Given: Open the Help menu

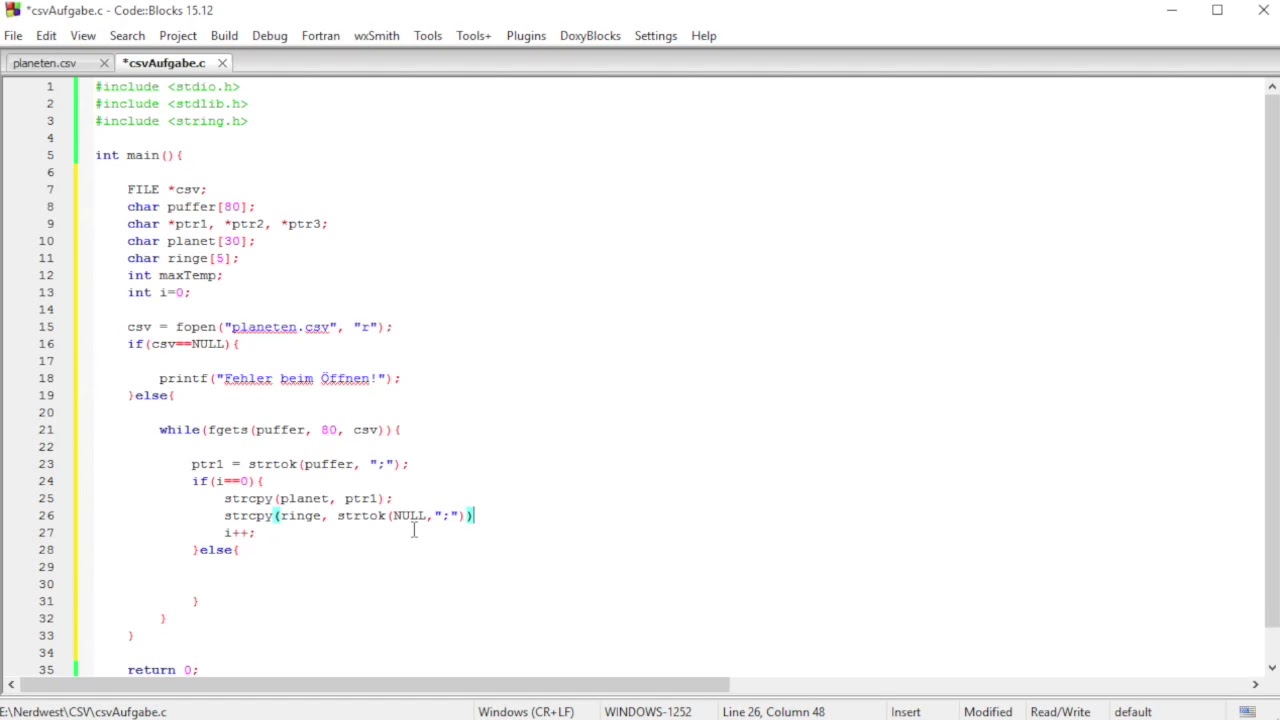Looking at the screenshot, I should coord(704,36).
